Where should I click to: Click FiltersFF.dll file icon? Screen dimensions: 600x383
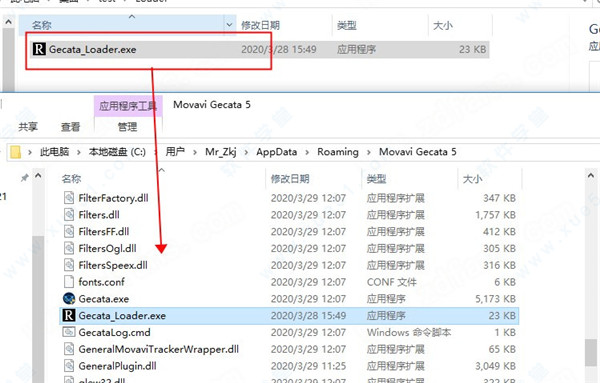click(69, 231)
